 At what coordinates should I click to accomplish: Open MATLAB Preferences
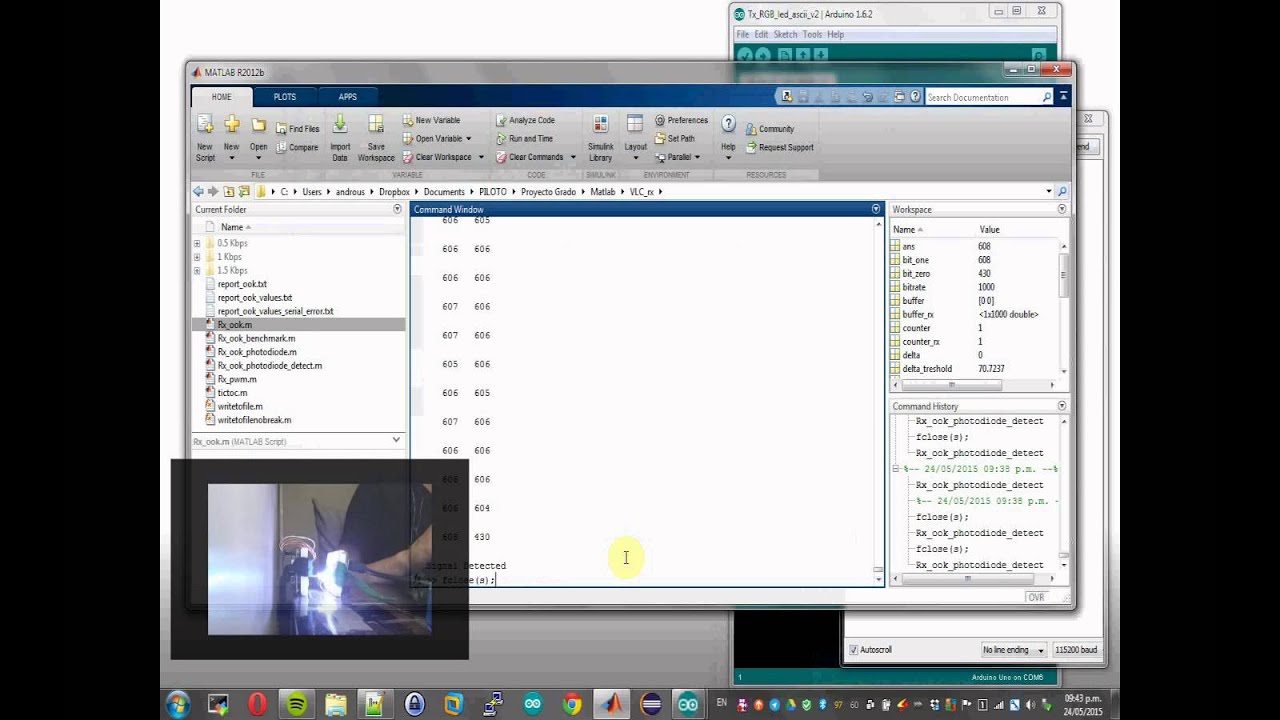(x=681, y=120)
